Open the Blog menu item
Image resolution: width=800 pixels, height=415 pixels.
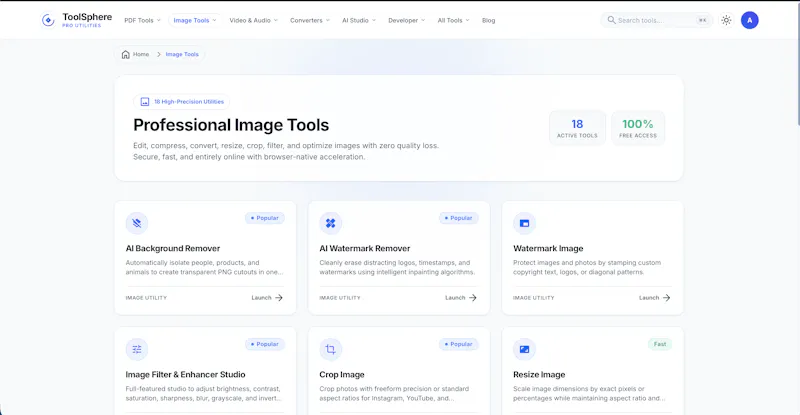pyautogui.click(x=488, y=20)
